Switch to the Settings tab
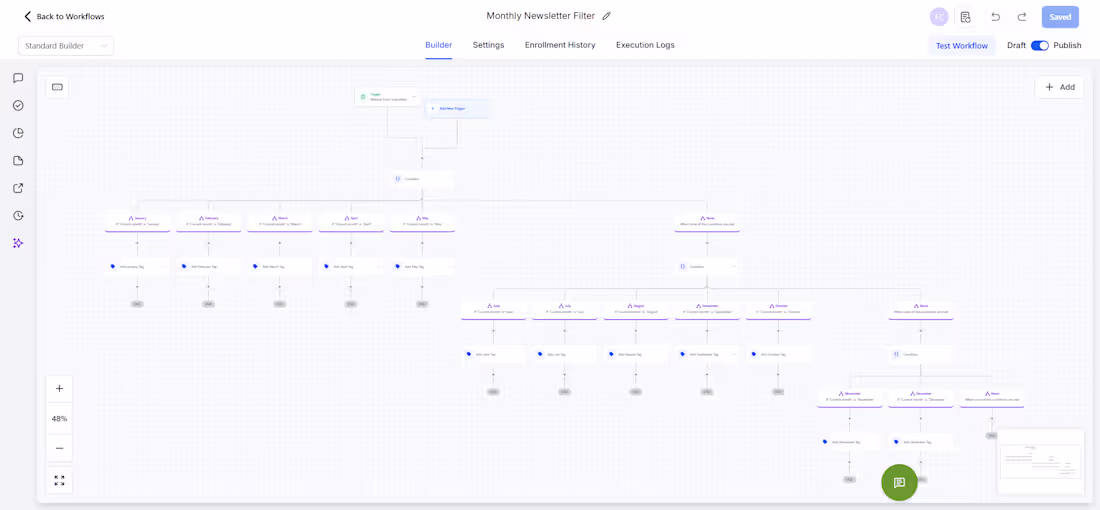This screenshot has height=510, width=1100. click(x=488, y=45)
